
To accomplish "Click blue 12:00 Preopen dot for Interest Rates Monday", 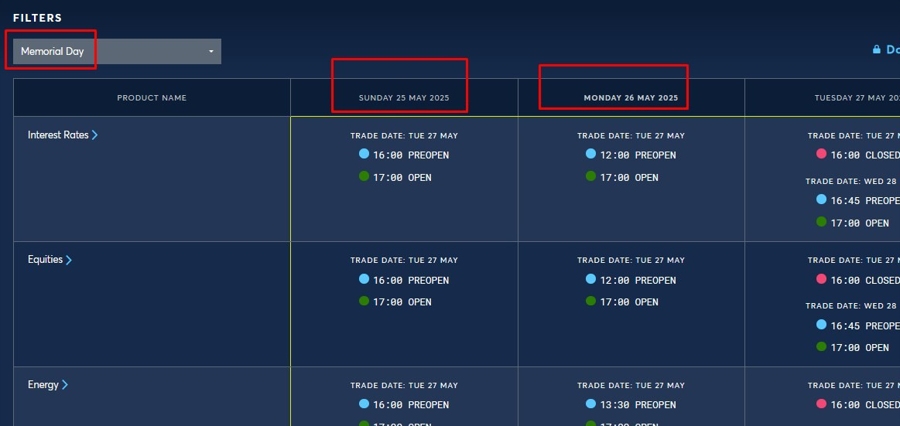I will 591,154.
